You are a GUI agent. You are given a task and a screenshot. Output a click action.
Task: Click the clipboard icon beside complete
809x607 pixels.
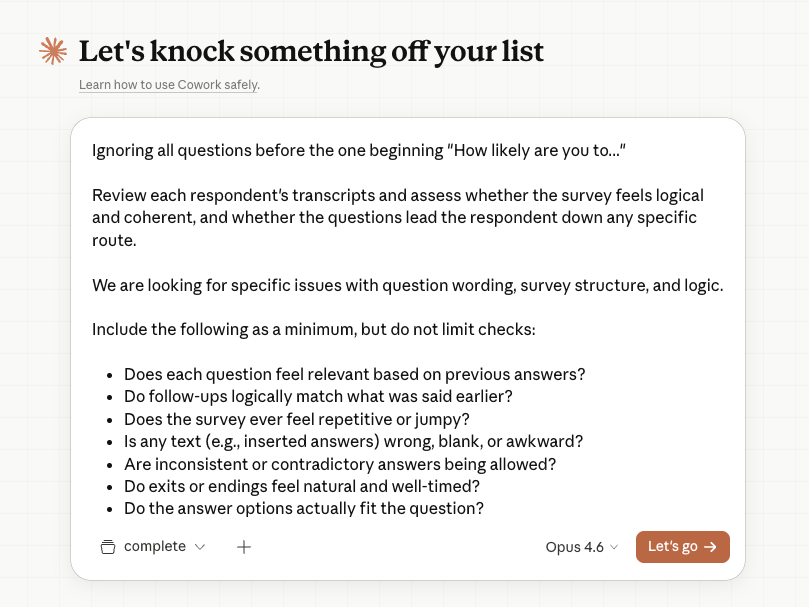107,547
